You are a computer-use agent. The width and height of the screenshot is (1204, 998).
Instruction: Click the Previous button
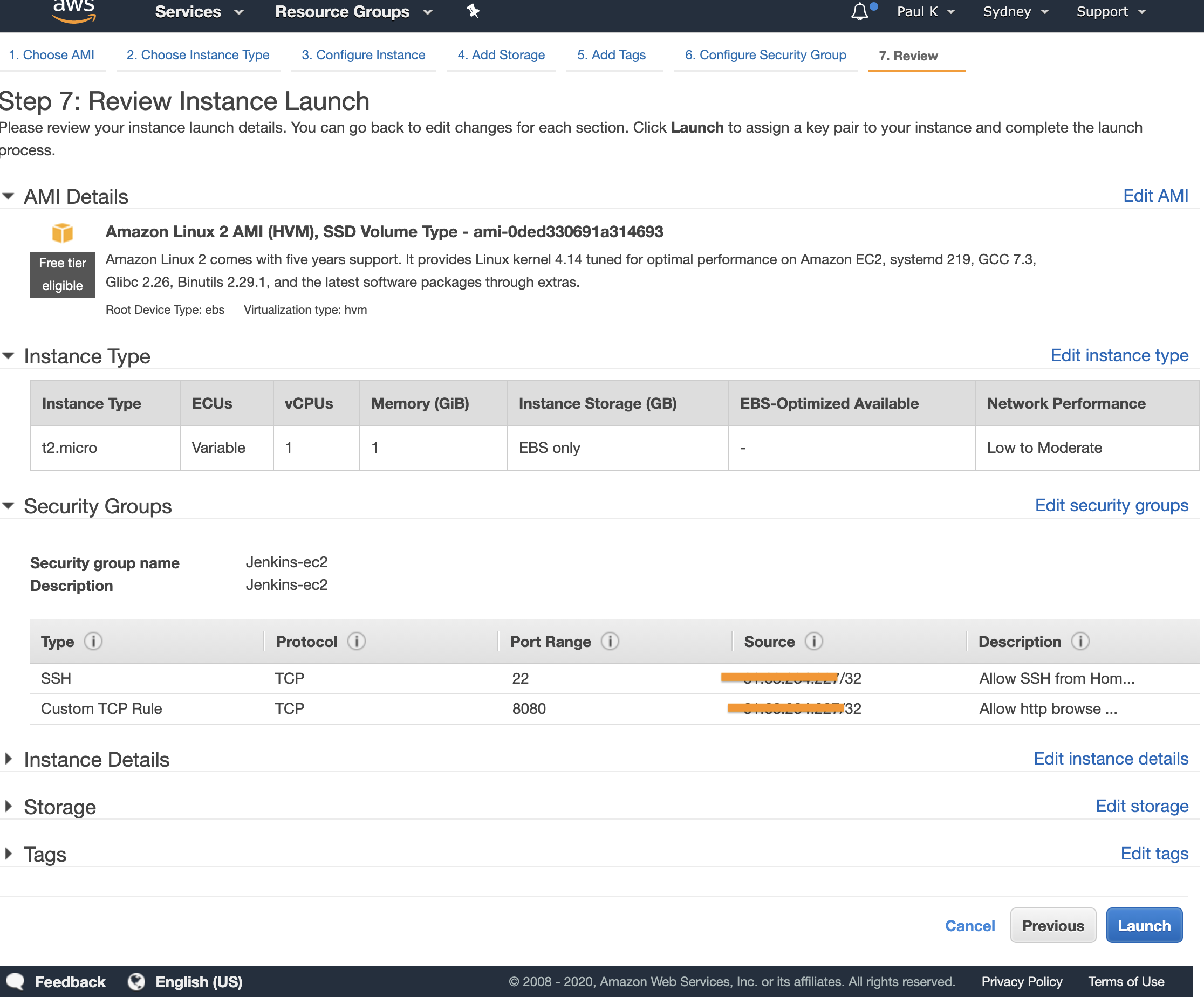(x=1052, y=926)
